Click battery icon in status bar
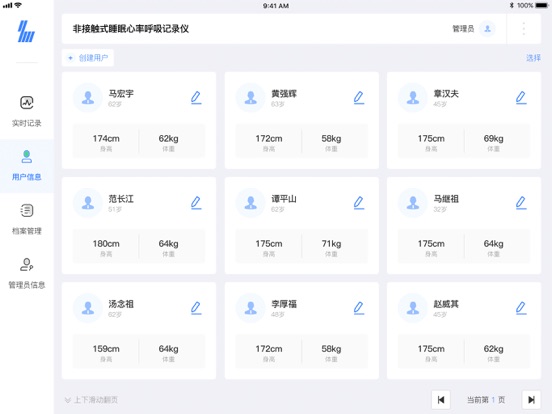This screenshot has width=552, height=414. pos(542,5)
